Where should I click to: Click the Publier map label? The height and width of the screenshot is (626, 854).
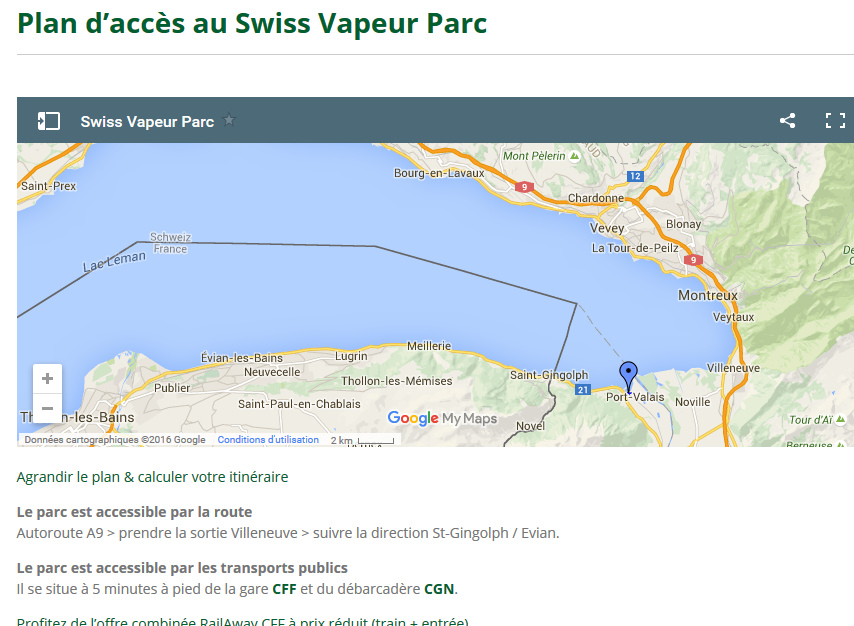(172, 388)
